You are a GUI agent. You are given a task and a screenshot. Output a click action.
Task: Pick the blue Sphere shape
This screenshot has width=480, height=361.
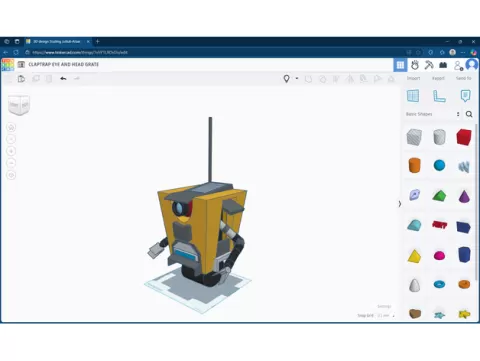tap(439, 165)
